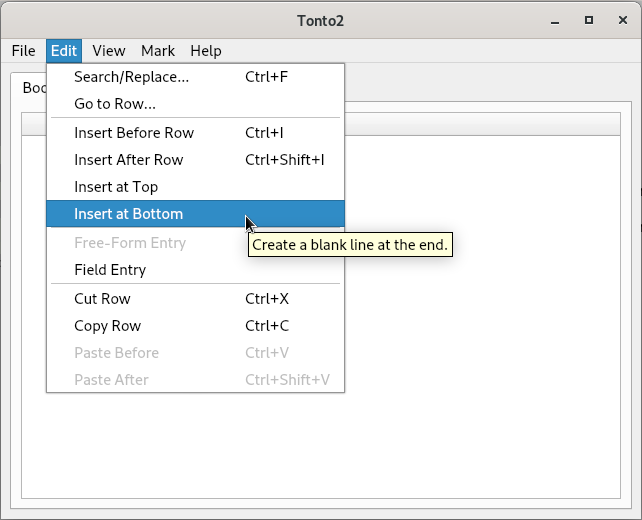Close the Tonto2 window
Viewport: 642px width, 520px height.
tap(620, 20)
